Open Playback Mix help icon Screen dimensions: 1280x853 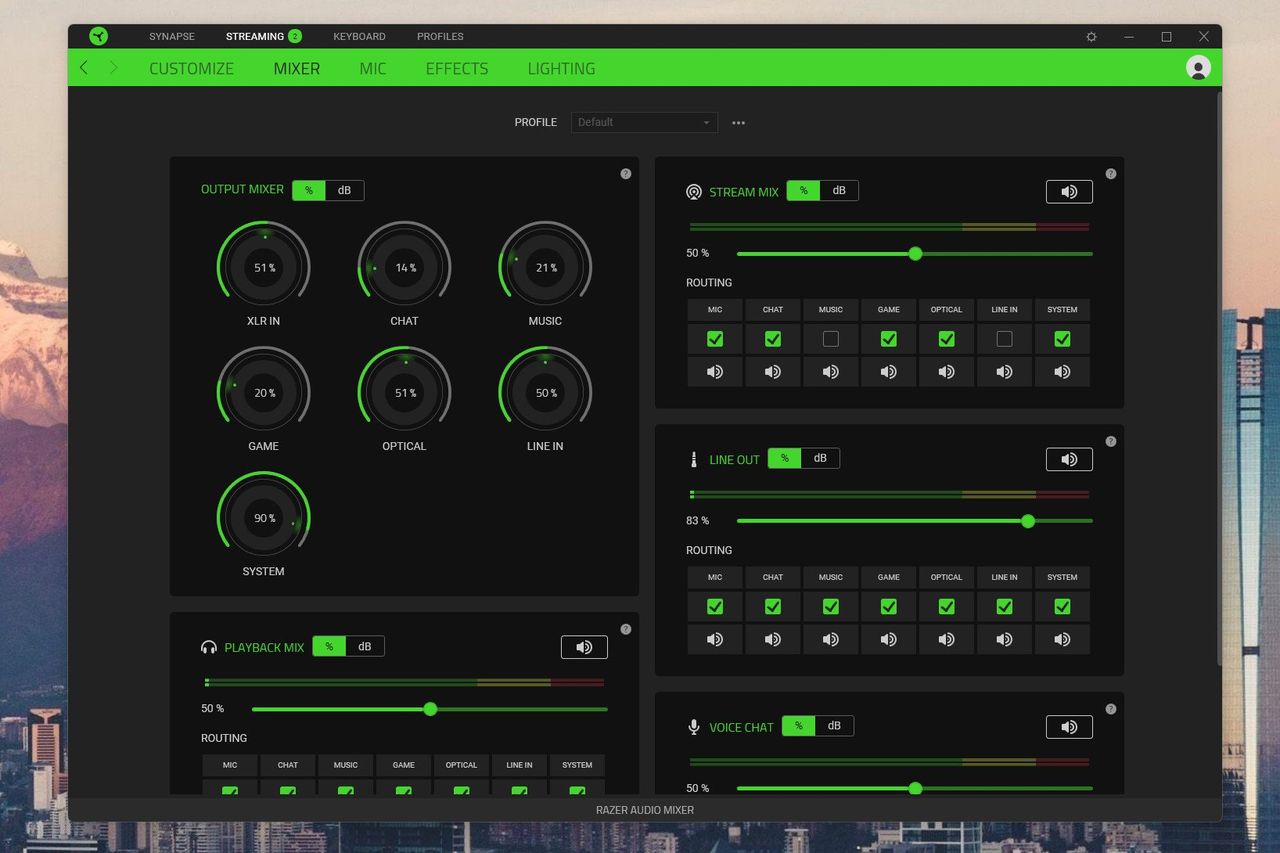coord(626,629)
